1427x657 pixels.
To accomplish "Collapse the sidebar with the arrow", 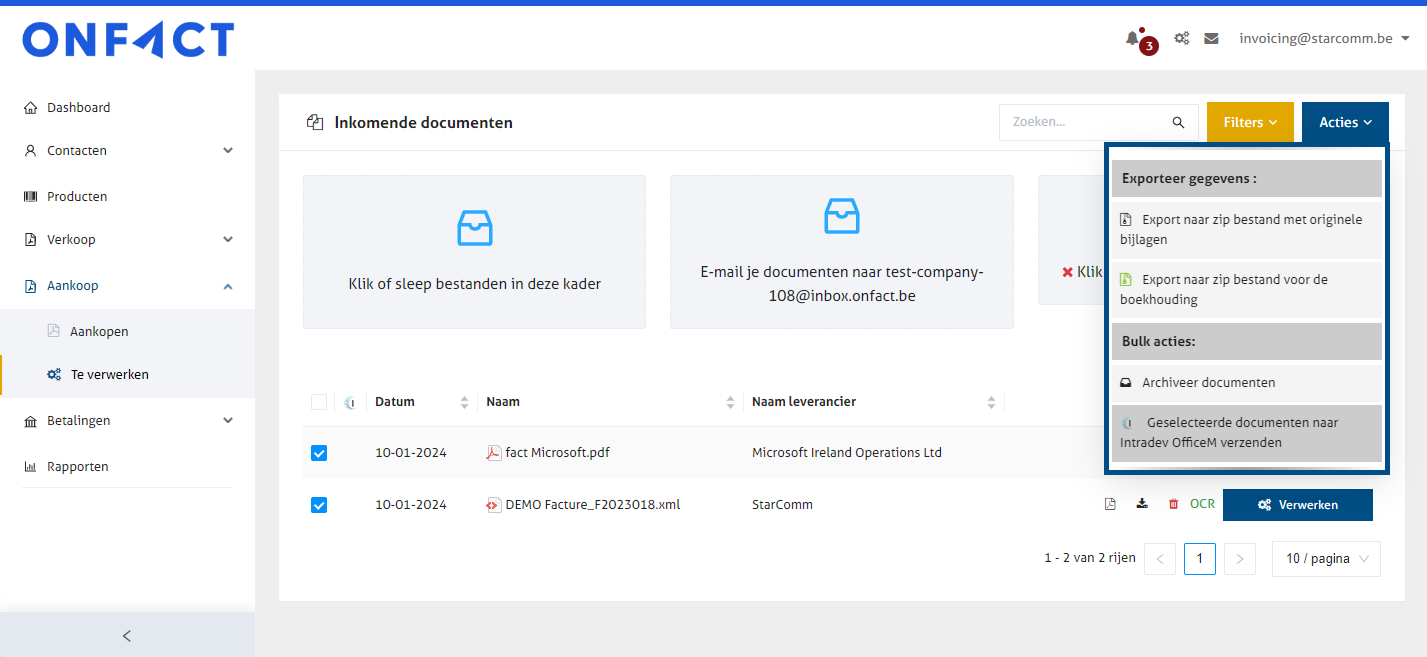I will tap(127, 635).
